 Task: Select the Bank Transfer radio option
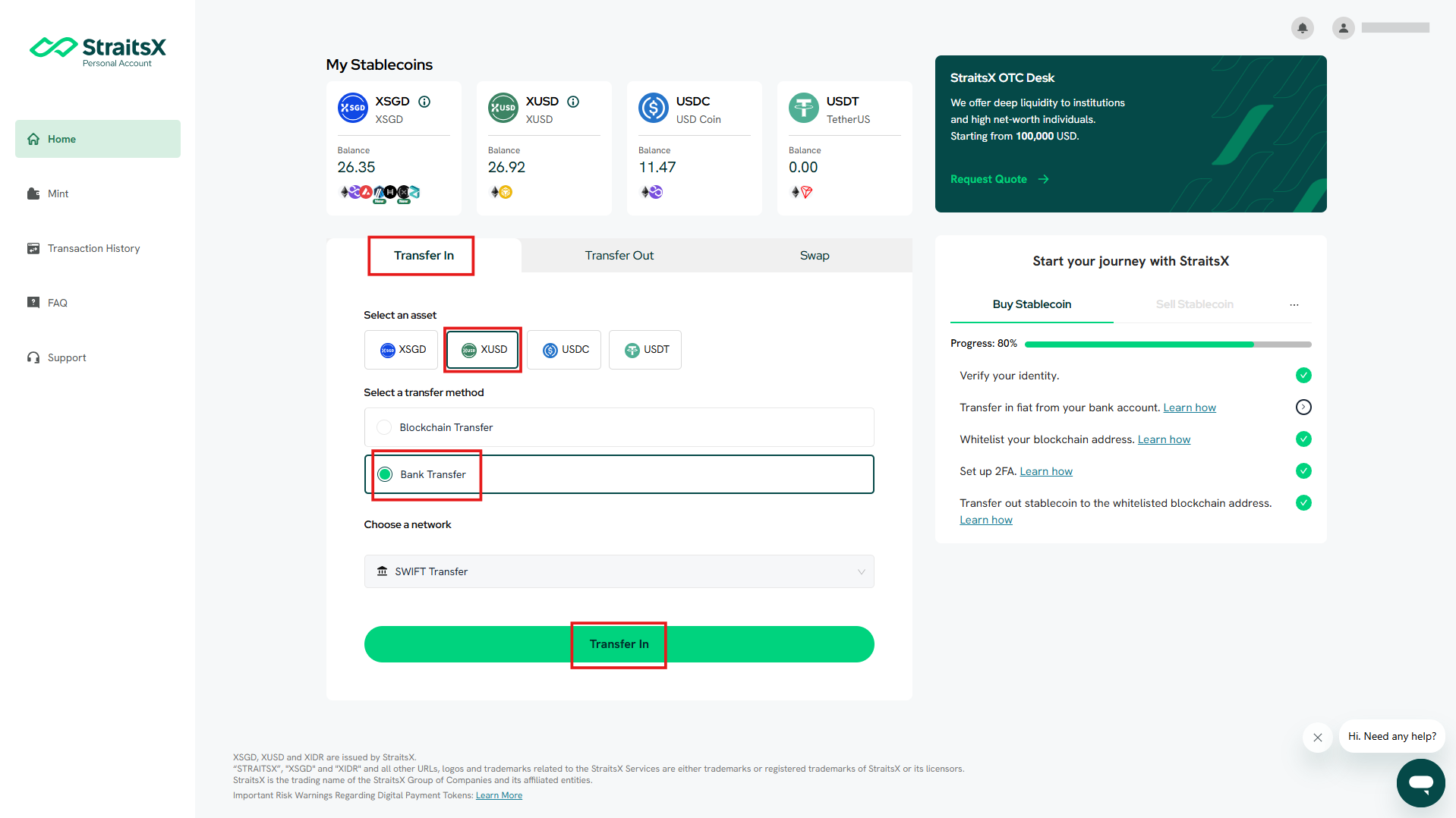[619, 474]
